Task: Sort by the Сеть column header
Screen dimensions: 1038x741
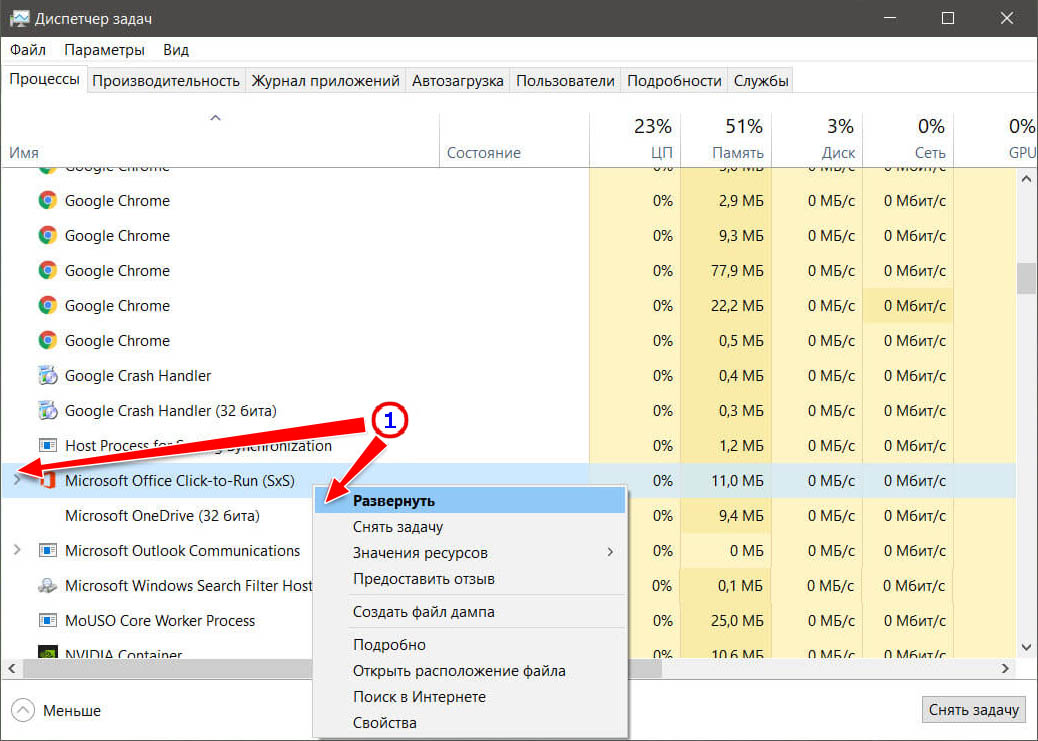Action: click(908, 140)
